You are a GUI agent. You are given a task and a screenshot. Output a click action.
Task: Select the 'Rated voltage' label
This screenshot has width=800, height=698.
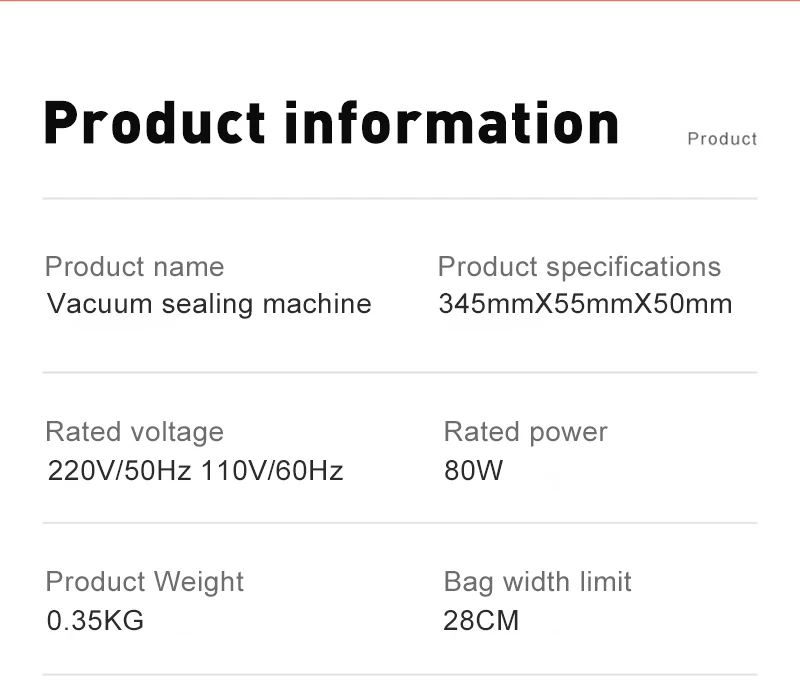pyautogui.click(x=135, y=432)
